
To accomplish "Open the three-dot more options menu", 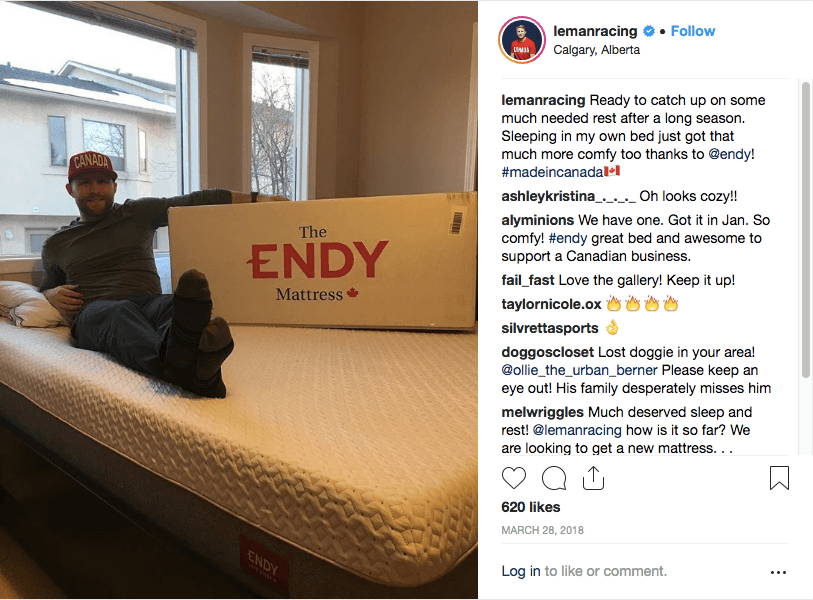I will (778, 573).
